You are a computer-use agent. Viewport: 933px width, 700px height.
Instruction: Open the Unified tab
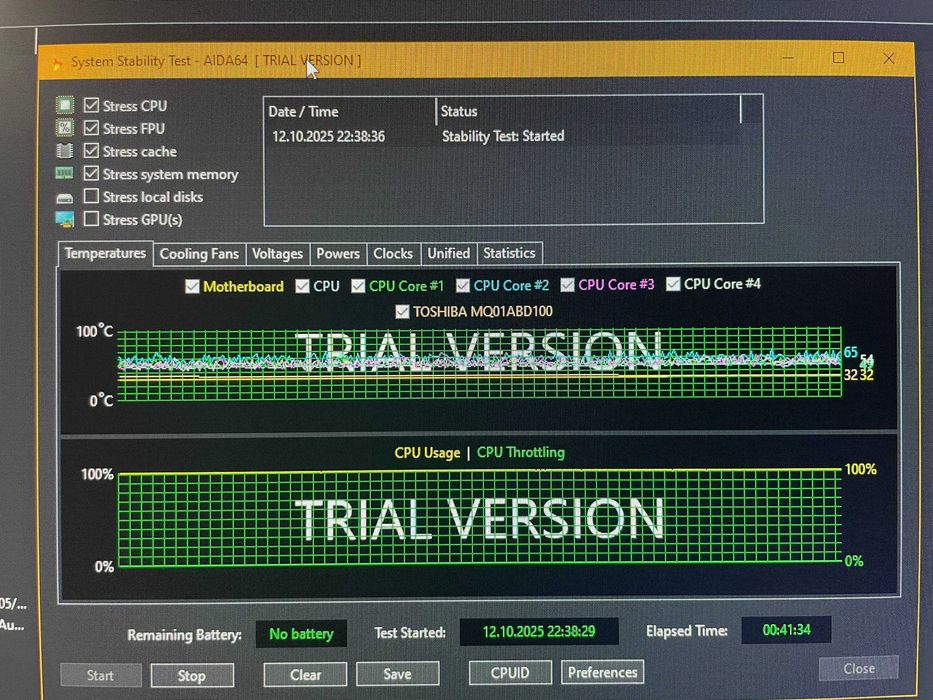coord(449,253)
